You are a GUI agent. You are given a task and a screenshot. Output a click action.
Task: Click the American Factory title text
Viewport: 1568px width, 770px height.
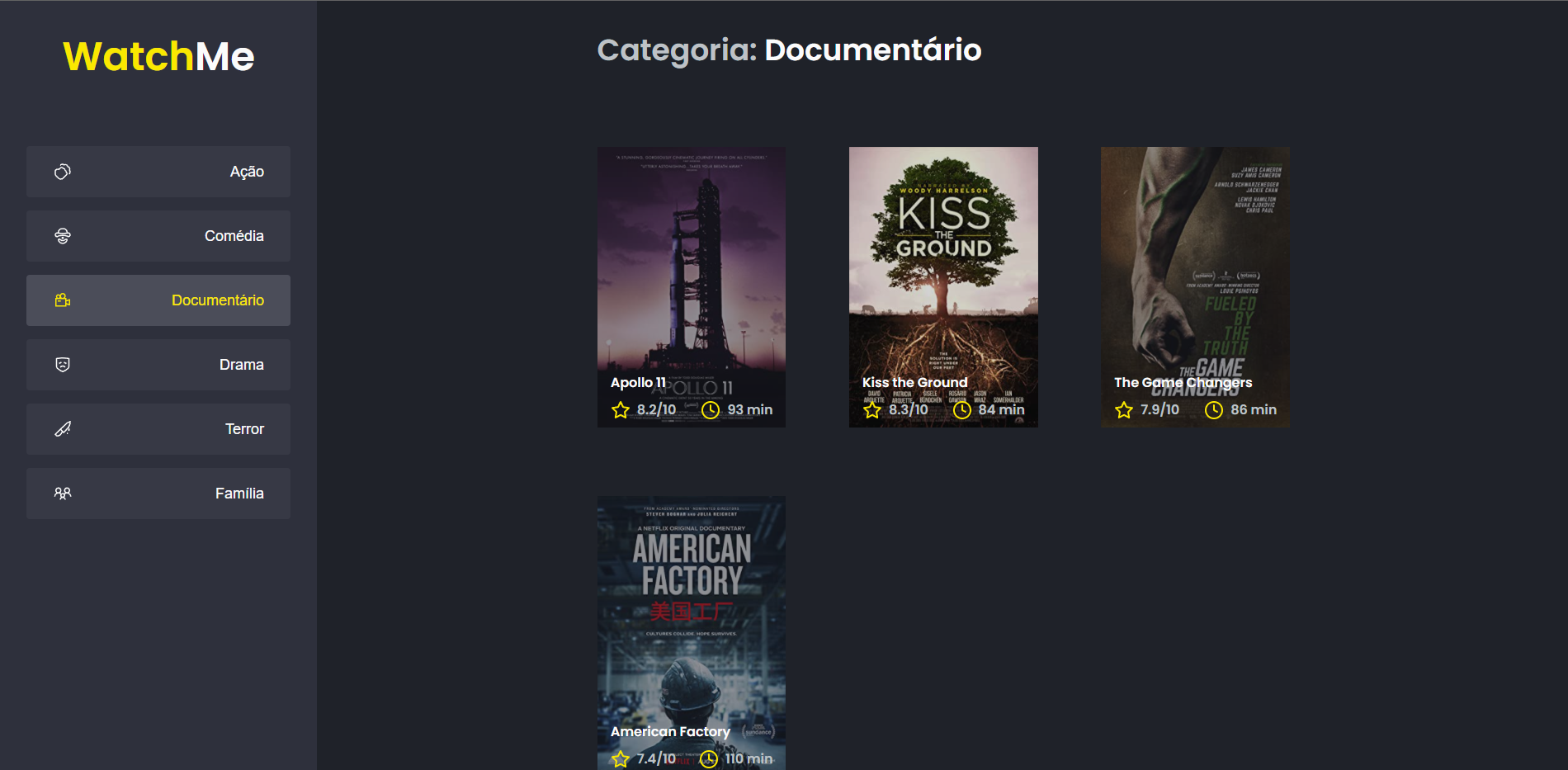pyautogui.click(x=670, y=731)
